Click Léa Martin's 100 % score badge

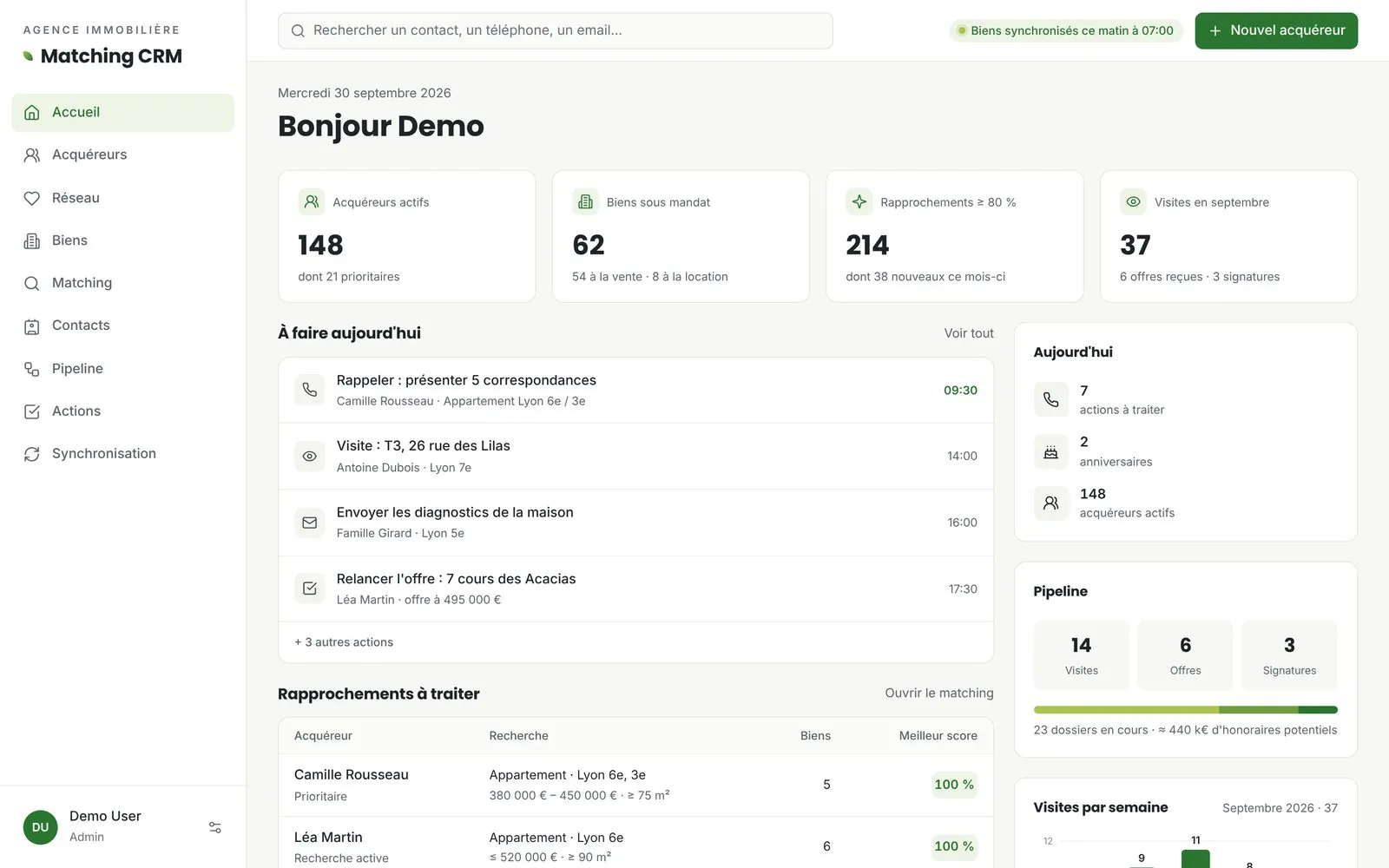pos(954,846)
